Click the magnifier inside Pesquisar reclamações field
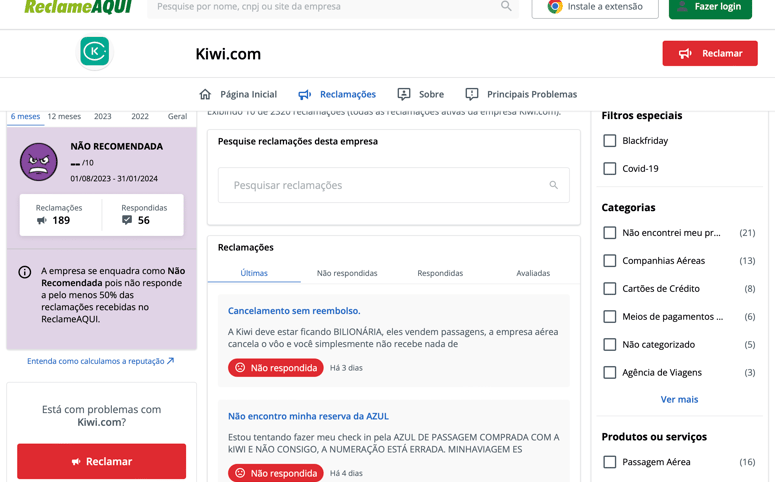Image resolution: width=775 pixels, height=482 pixels. pos(554,185)
